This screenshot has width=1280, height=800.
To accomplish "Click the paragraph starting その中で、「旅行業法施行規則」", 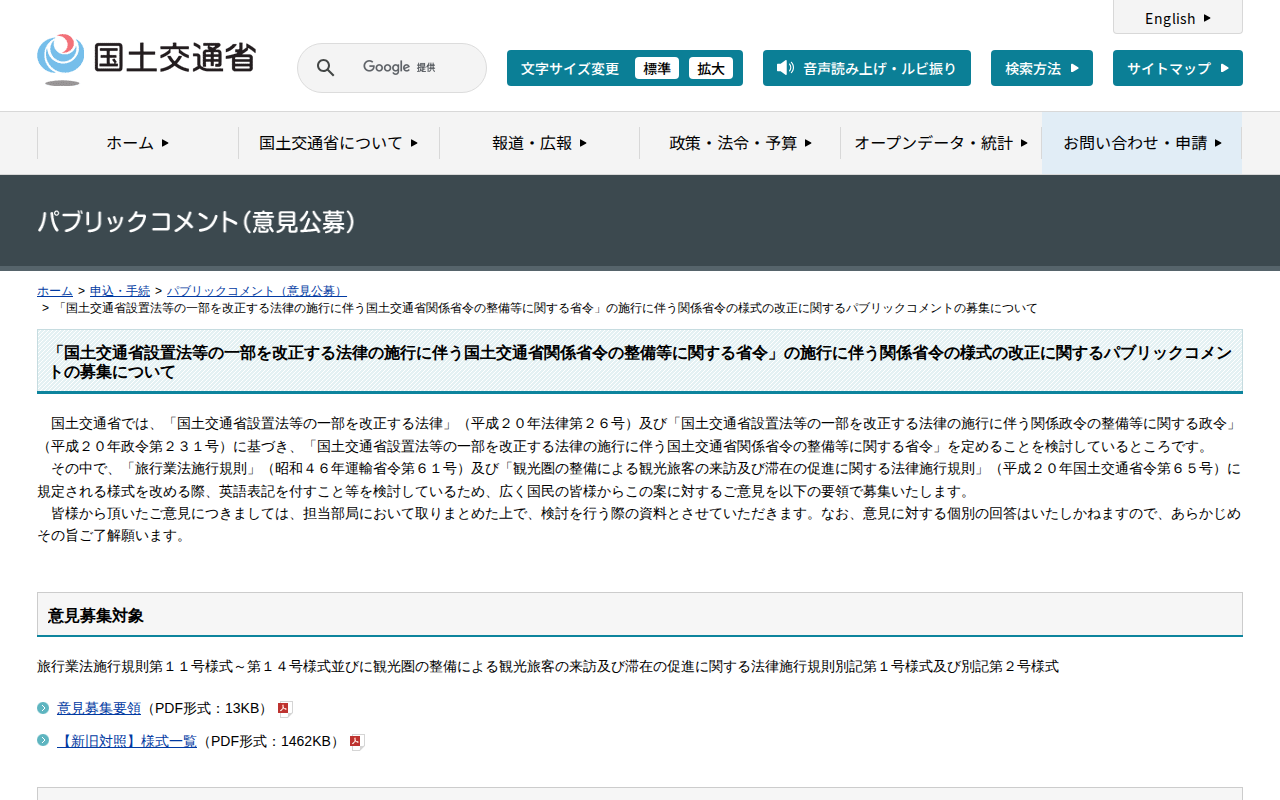I will pos(640,480).
